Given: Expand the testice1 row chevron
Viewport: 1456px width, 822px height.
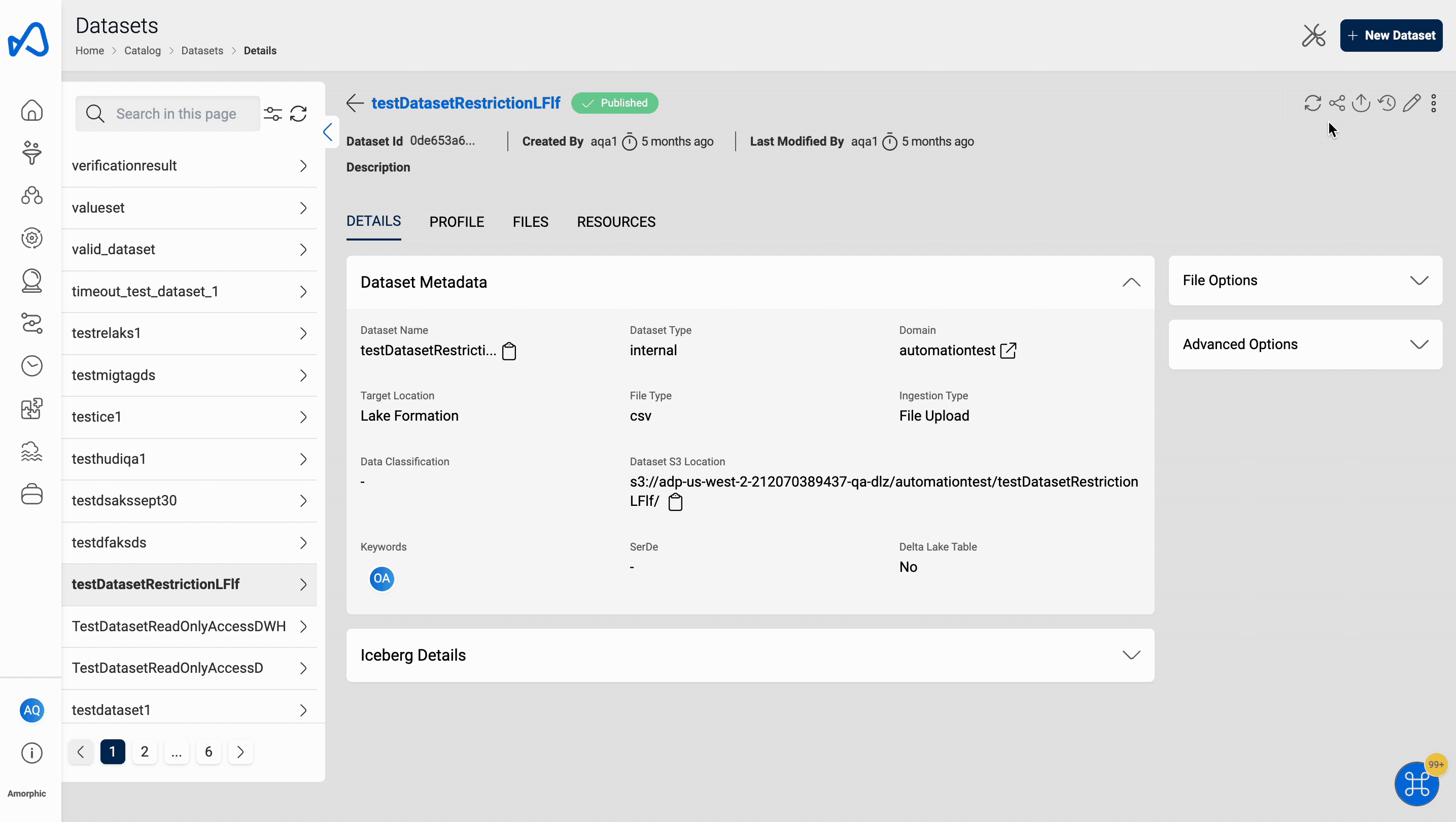Looking at the screenshot, I should 303,417.
